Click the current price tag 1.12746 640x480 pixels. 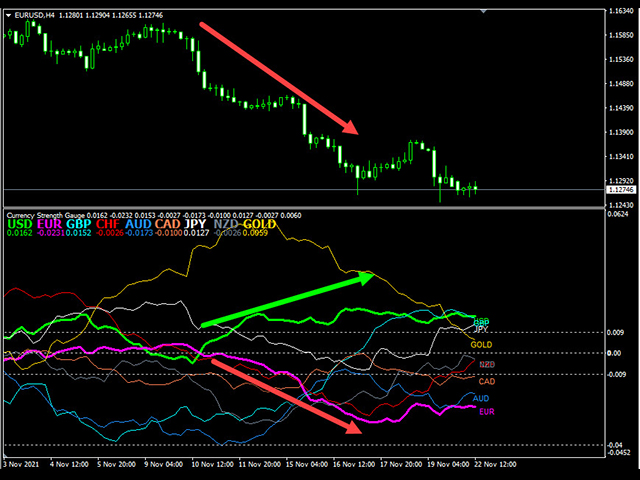pos(618,189)
